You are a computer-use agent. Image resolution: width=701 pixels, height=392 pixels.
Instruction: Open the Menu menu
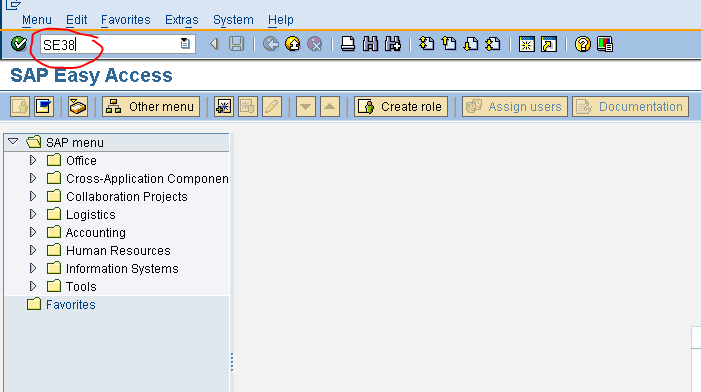click(37, 20)
